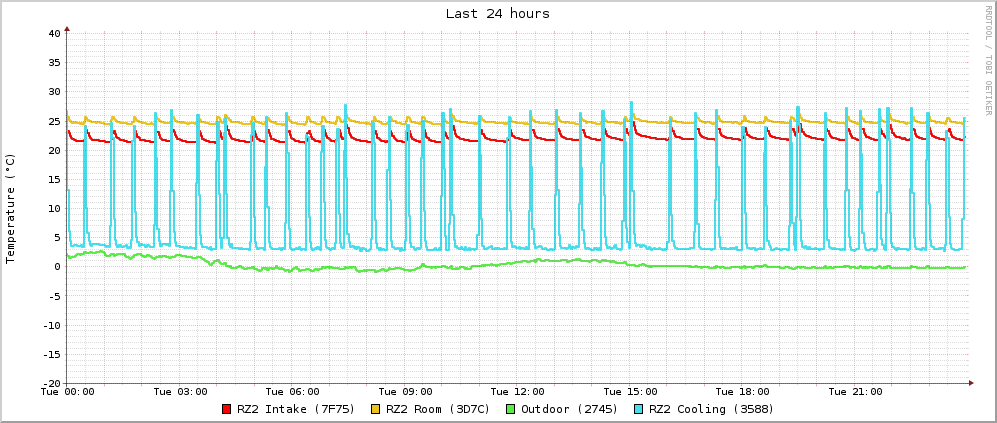997x423 pixels.
Task: Click the 35 value on the temperature axis
Action: coord(54,62)
